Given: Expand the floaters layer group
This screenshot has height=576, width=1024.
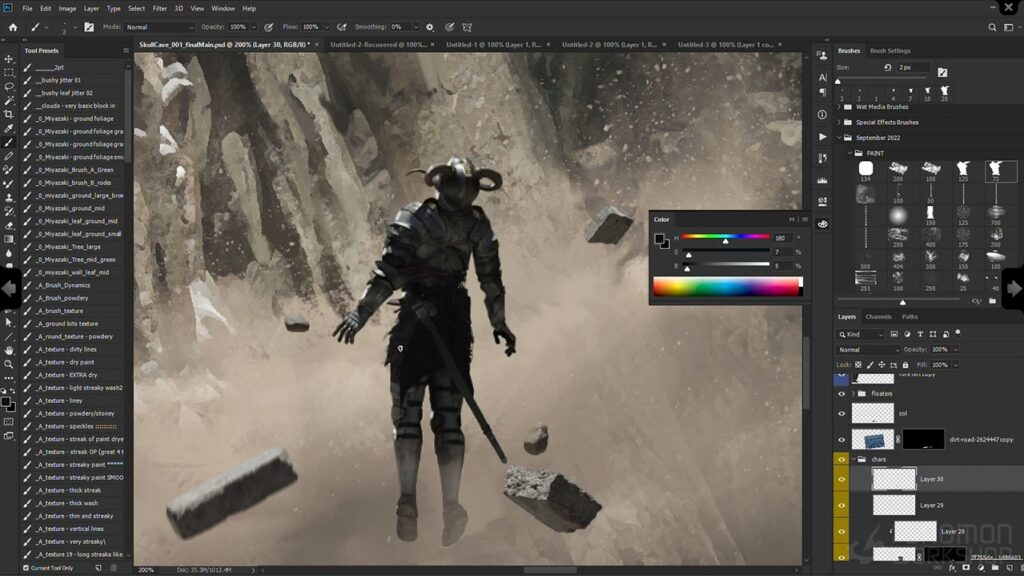Looking at the screenshot, I should click(x=853, y=394).
